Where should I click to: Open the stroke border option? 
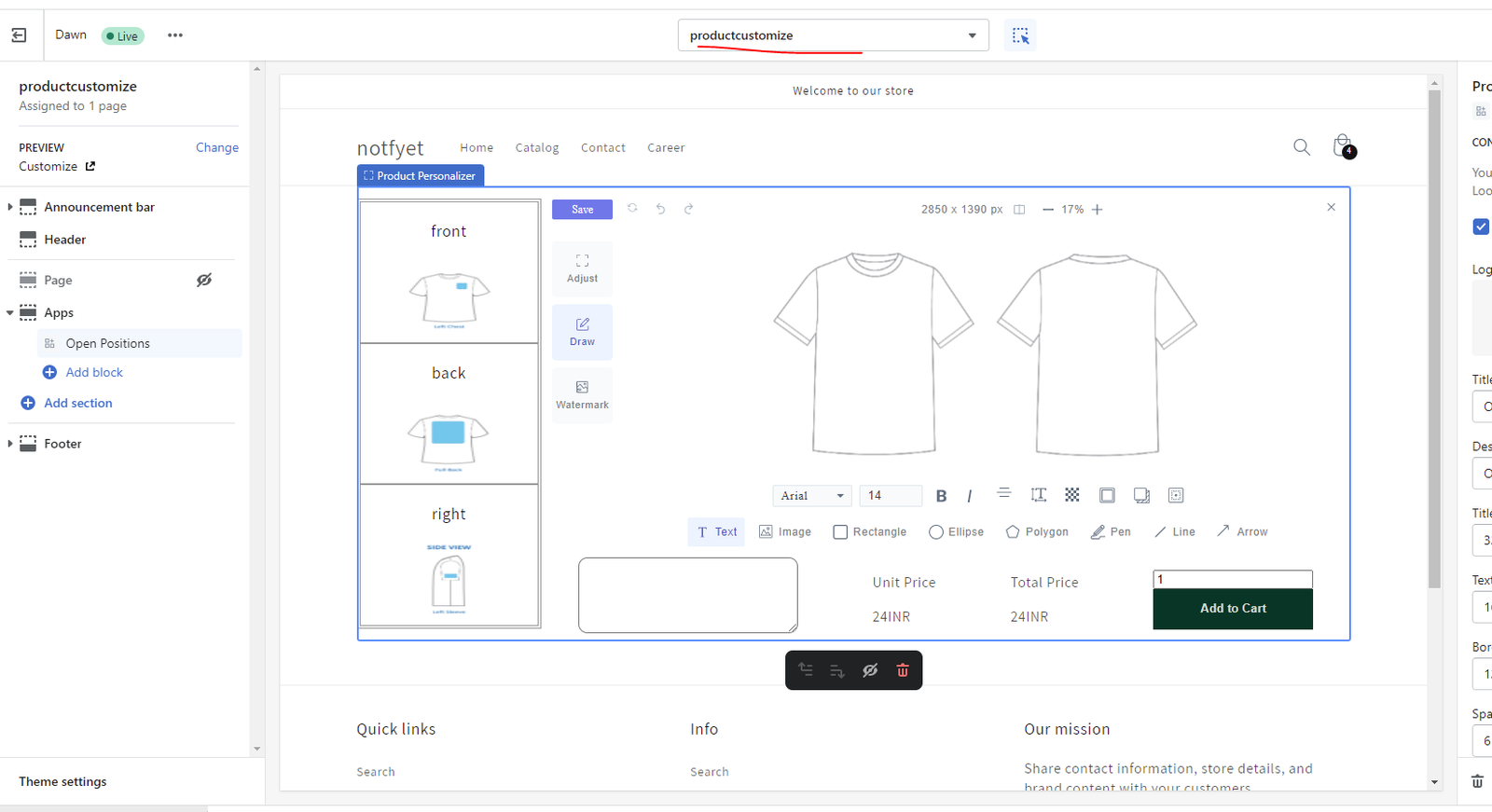pos(1107,495)
